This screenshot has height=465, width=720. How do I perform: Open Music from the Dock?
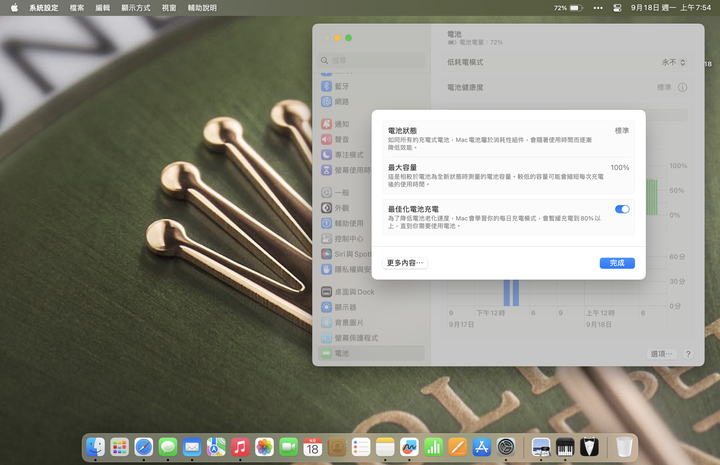point(240,447)
